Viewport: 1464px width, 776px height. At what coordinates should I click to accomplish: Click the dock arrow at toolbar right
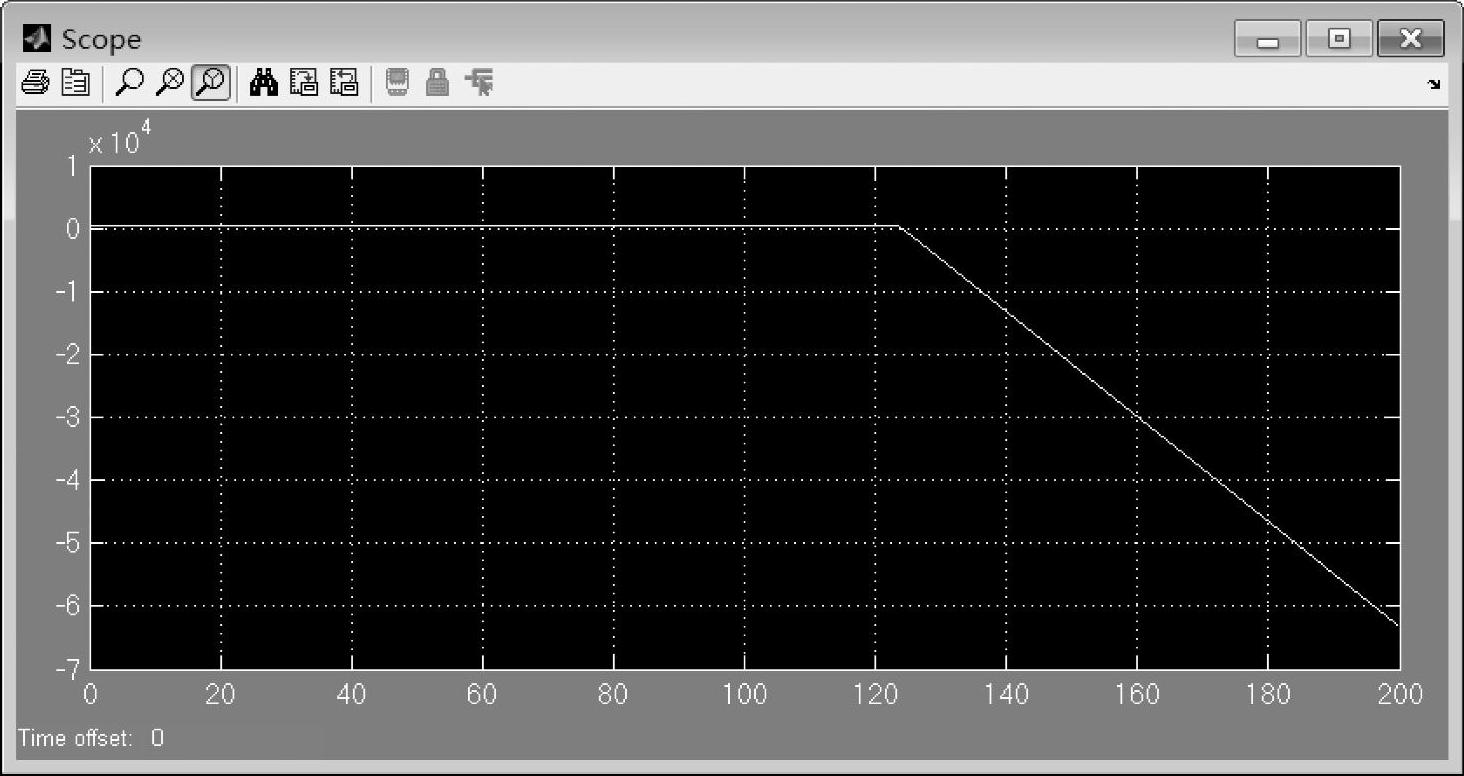point(1435,85)
